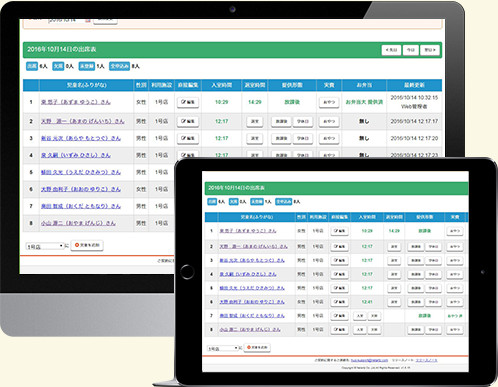Viewport: 498px width, 387px height.
Task: Click row 2 pencil edit button on monitor
Action: click(188, 121)
